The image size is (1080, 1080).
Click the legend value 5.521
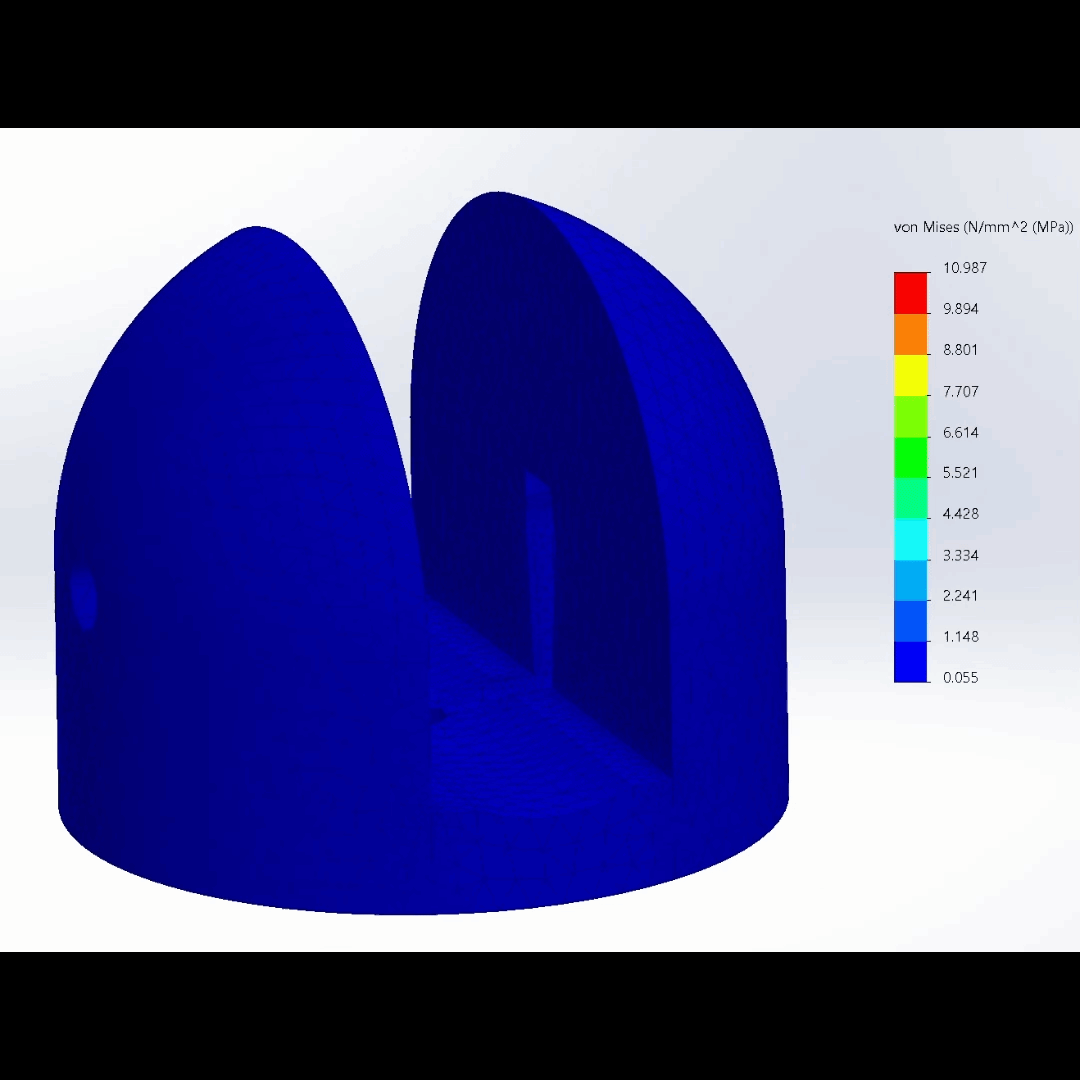960,472
